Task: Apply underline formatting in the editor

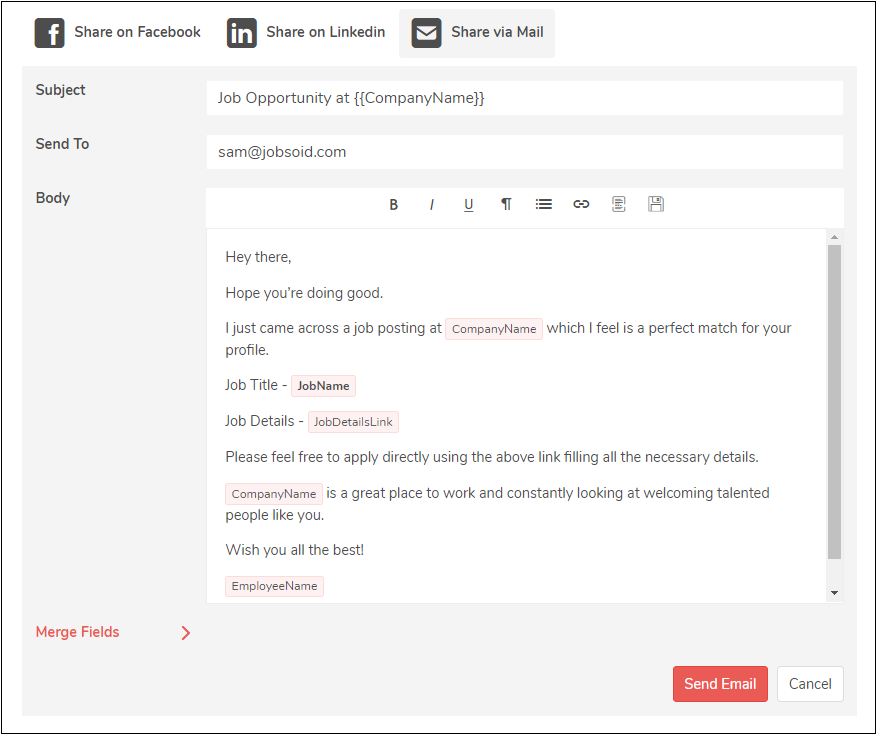Action: (468, 204)
